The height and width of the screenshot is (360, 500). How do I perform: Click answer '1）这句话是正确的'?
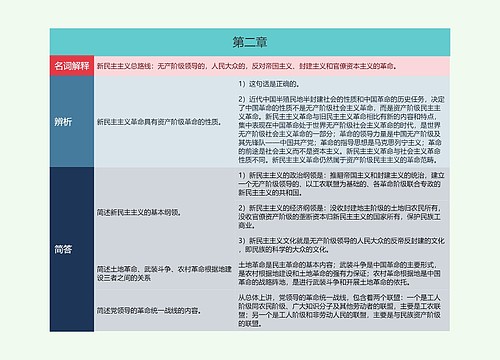coord(269,84)
